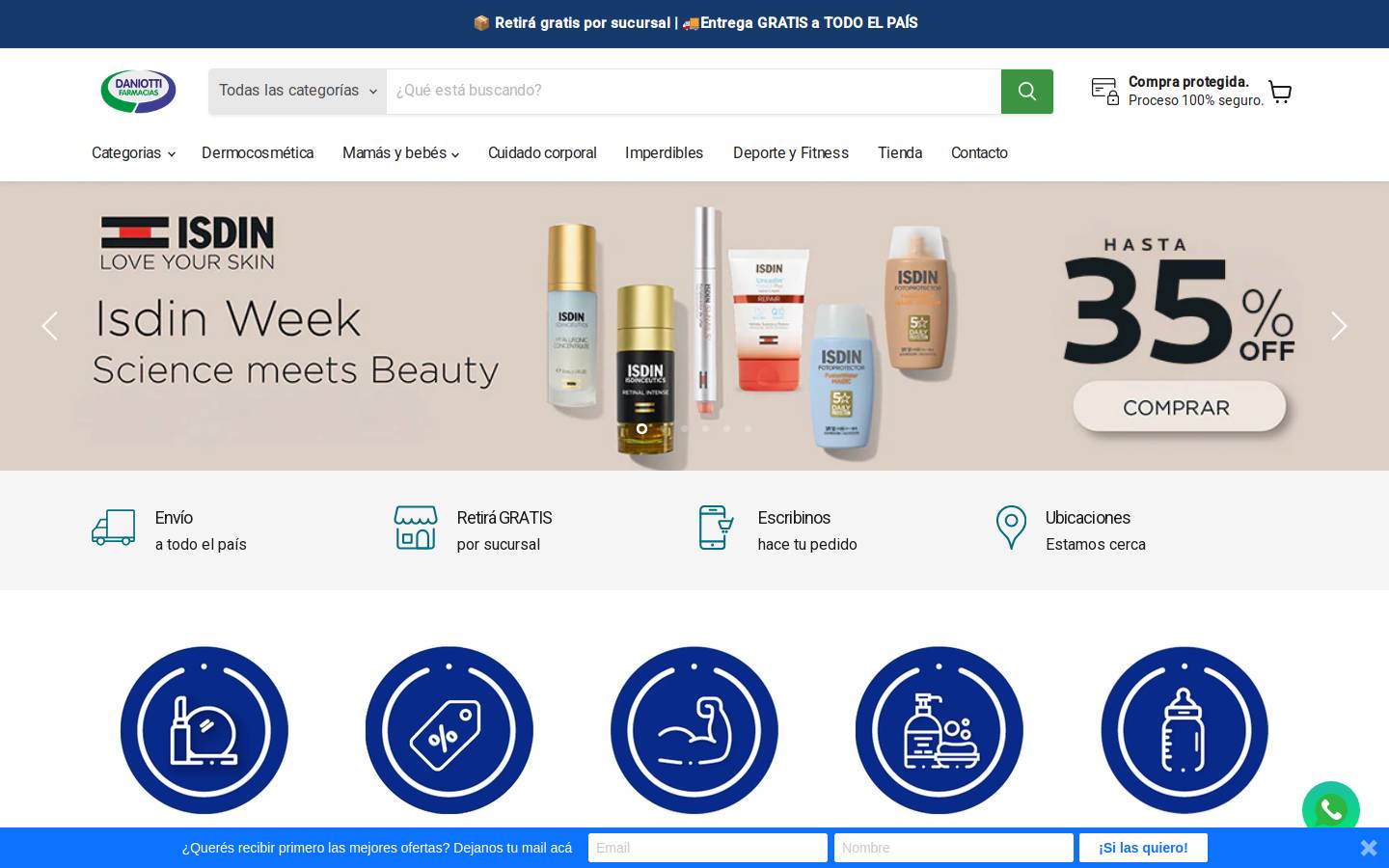Image resolution: width=1389 pixels, height=868 pixels.
Task: Click Envío a todo el país link
Action: (201, 530)
